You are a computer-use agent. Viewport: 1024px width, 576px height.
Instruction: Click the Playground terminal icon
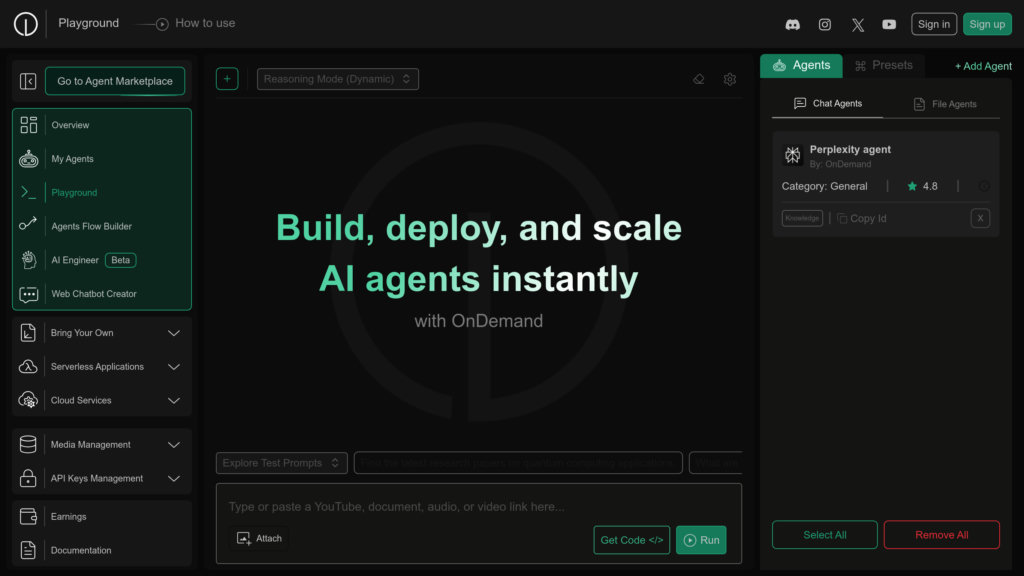coord(29,193)
